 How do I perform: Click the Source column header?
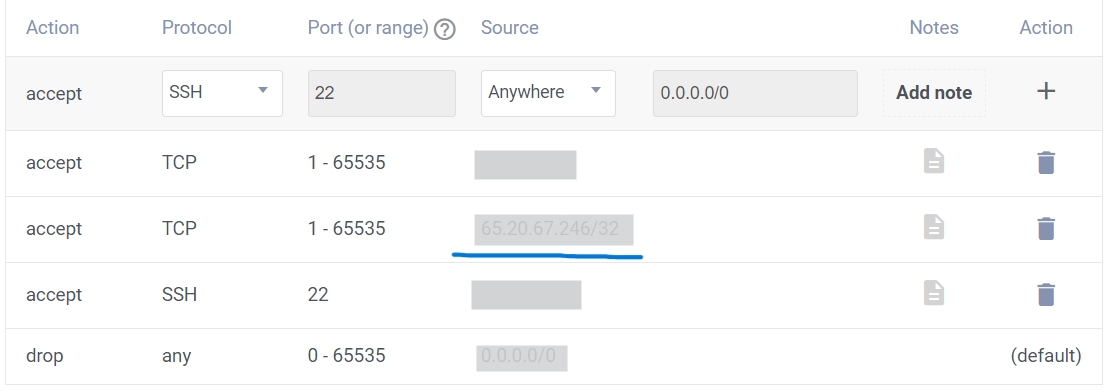click(509, 27)
